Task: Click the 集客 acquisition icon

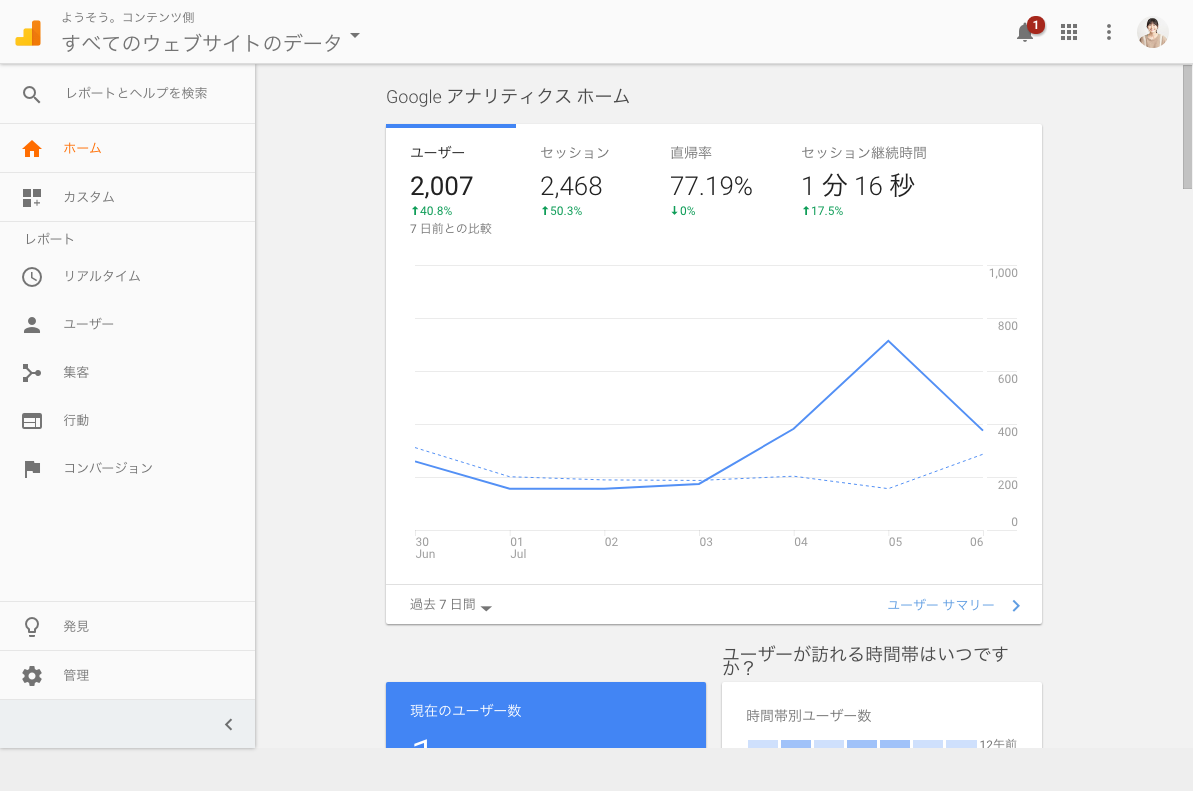Action: 32,373
